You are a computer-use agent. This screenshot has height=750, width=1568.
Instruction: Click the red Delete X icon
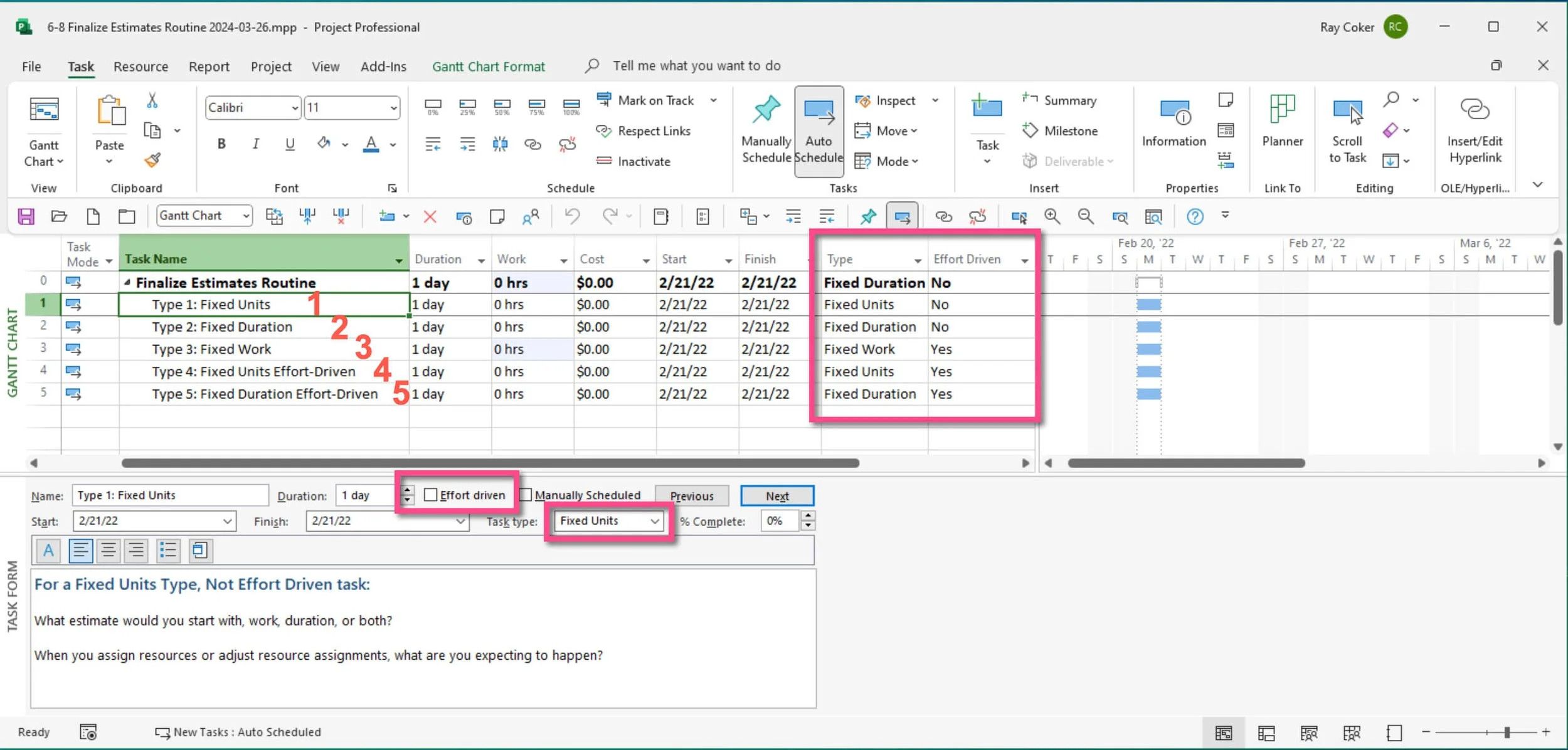point(430,216)
